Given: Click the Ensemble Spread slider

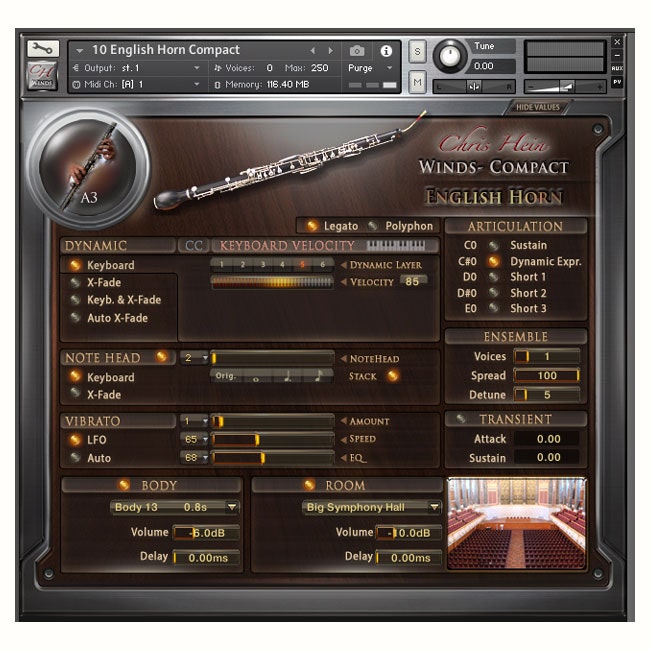Looking at the screenshot, I should point(546,376).
